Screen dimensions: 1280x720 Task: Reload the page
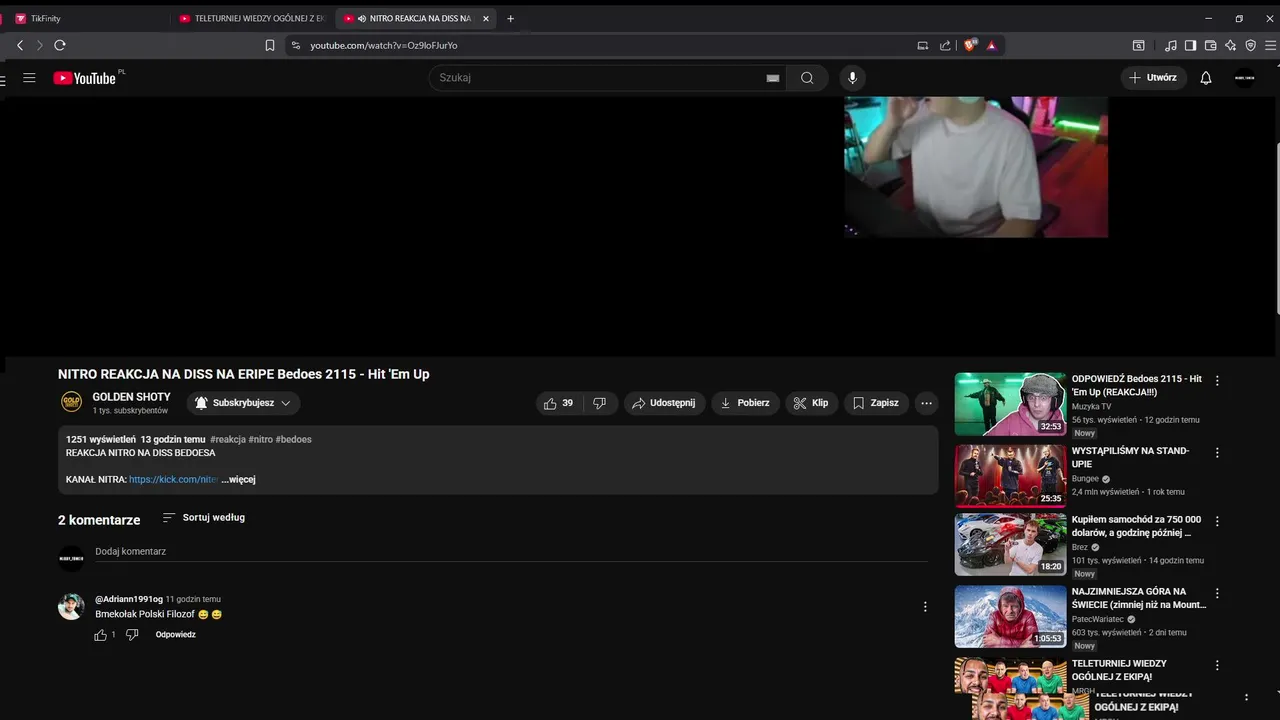pos(60,45)
